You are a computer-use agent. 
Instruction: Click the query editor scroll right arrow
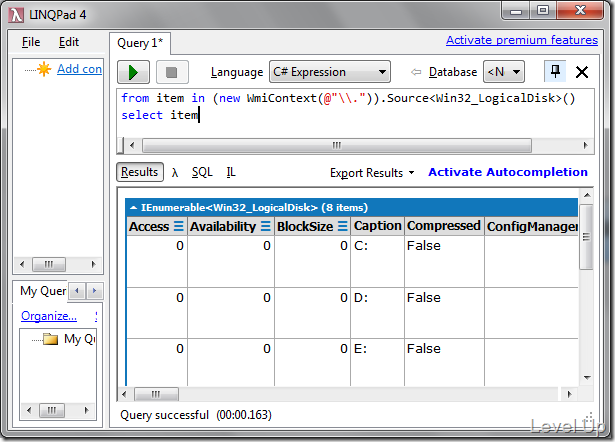tap(586, 146)
